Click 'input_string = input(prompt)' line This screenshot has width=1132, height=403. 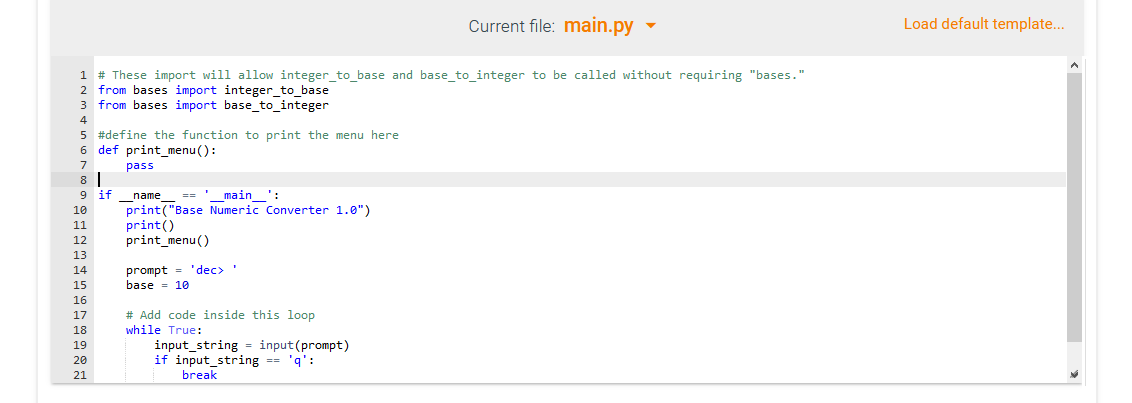point(251,345)
